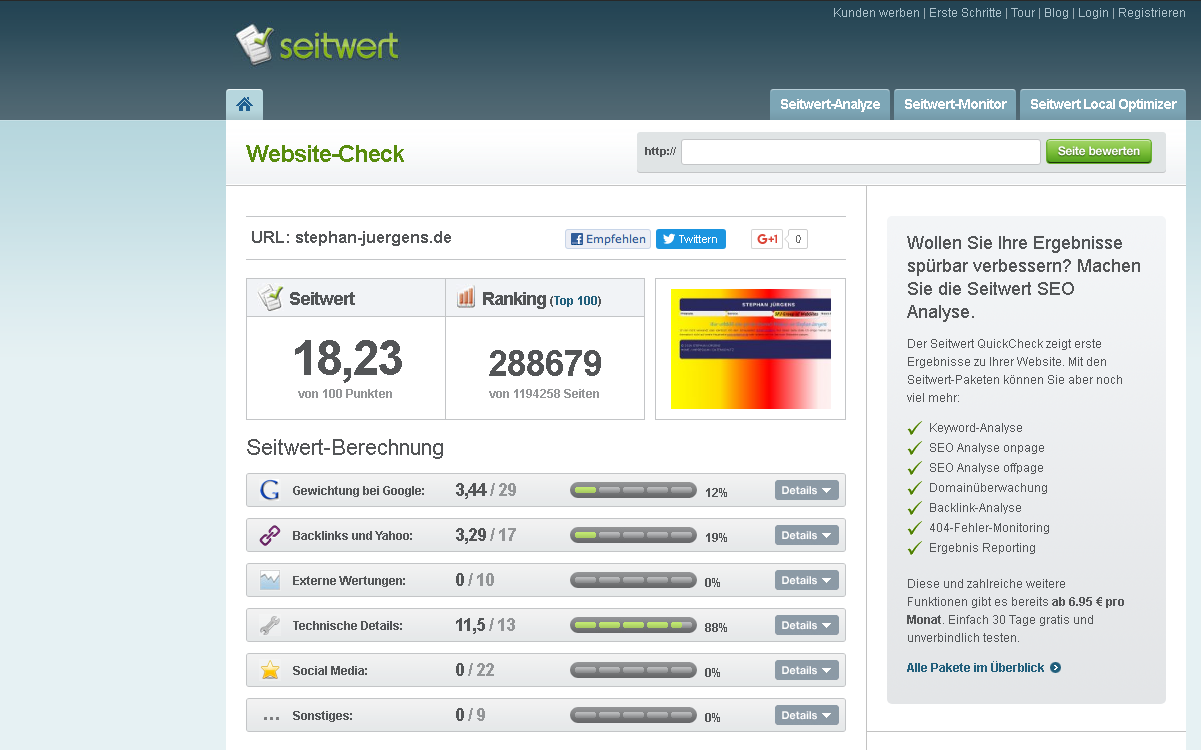Expand Details for Technische Details

807,625
